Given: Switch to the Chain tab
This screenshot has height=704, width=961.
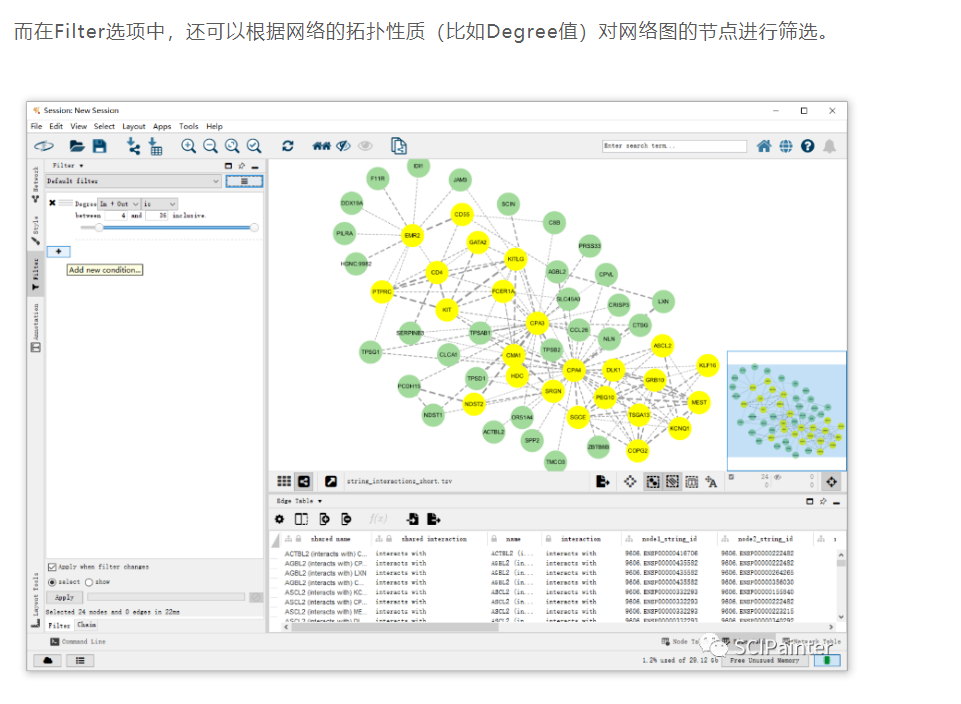Looking at the screenshot, I should pos(86,625).
